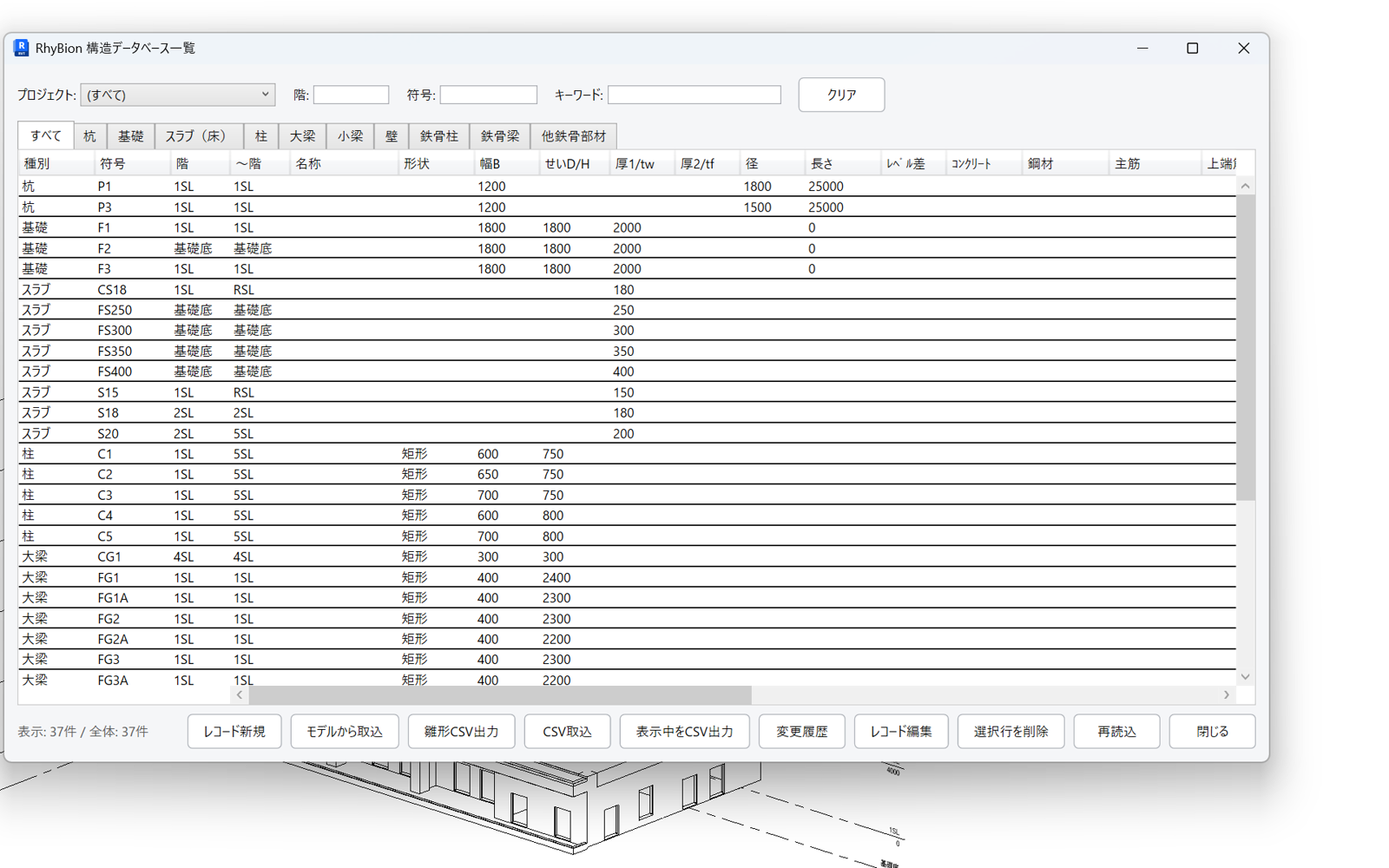Click the 形状 column header
Screen dimensions: 1389x868
point(436,163)
